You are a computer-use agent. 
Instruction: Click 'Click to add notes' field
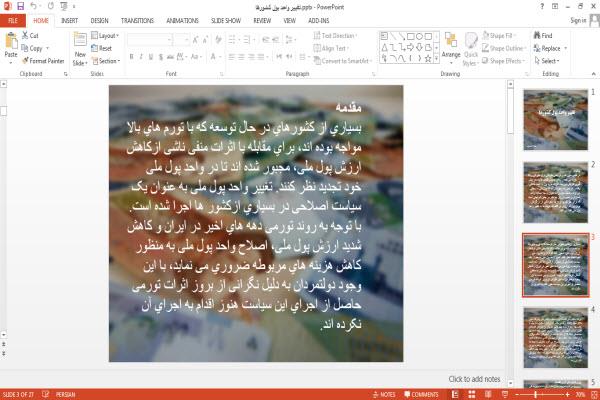pyautogui.click(x=474, y=379)
